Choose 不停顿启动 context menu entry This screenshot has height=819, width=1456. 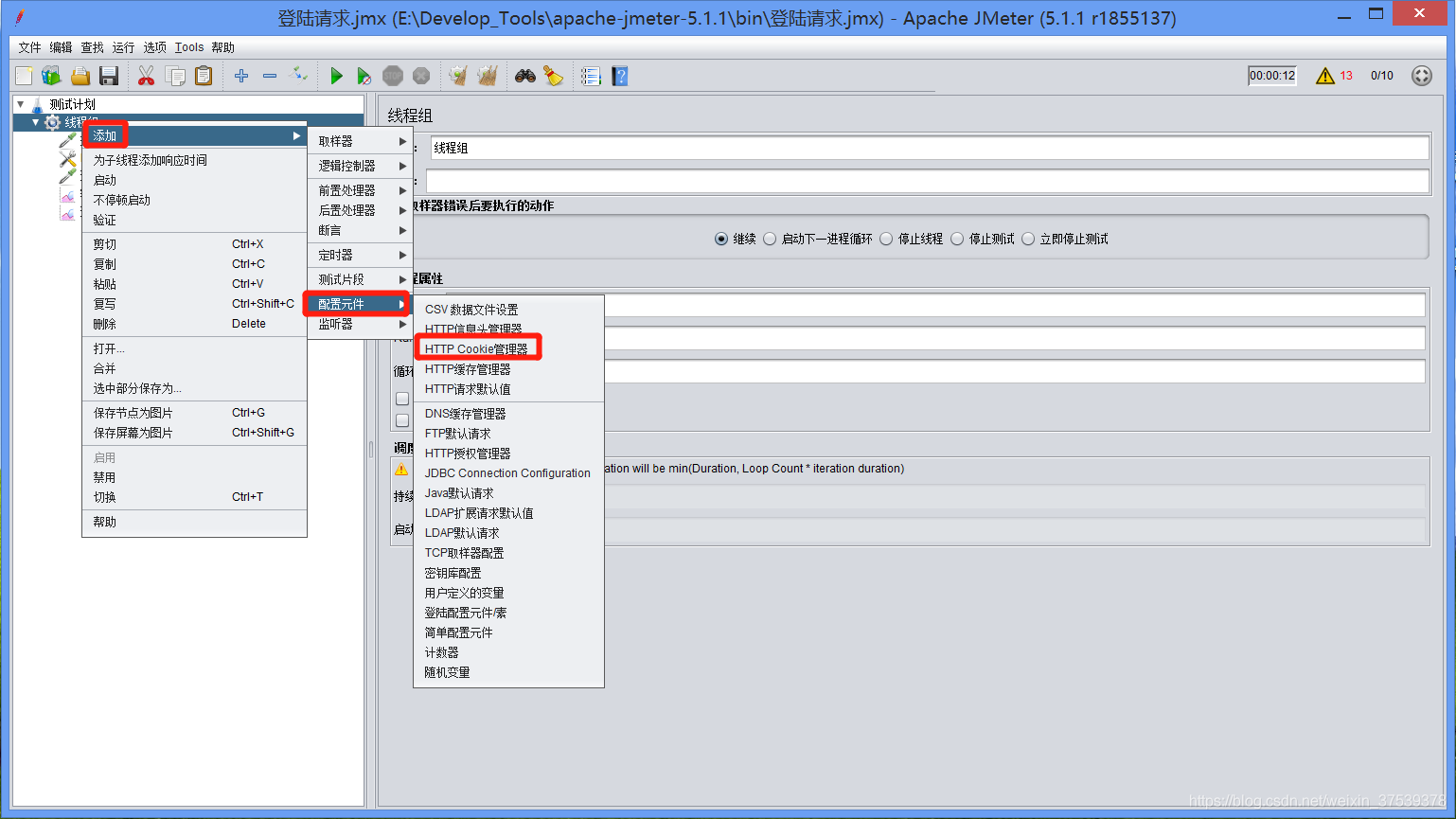point(195,200)
